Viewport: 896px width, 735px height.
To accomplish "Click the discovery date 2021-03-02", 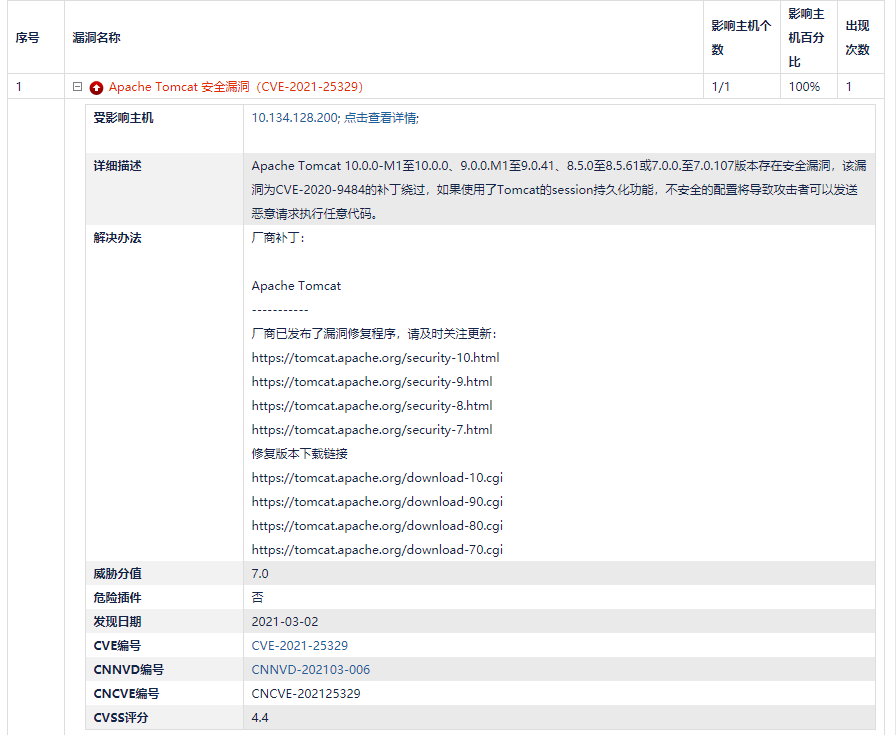I will click(x=285, y=622).
